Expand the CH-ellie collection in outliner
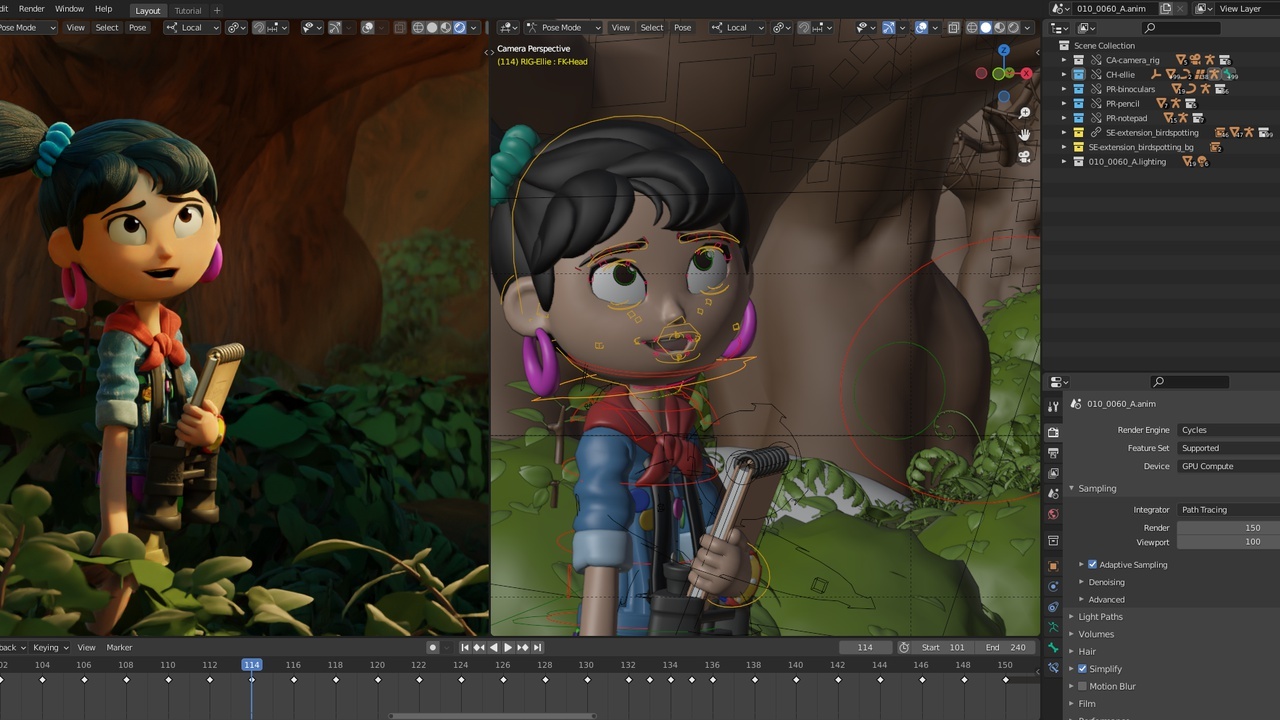The width and height of the screenshot is (1280, 720). click(x=1064, y=75)
